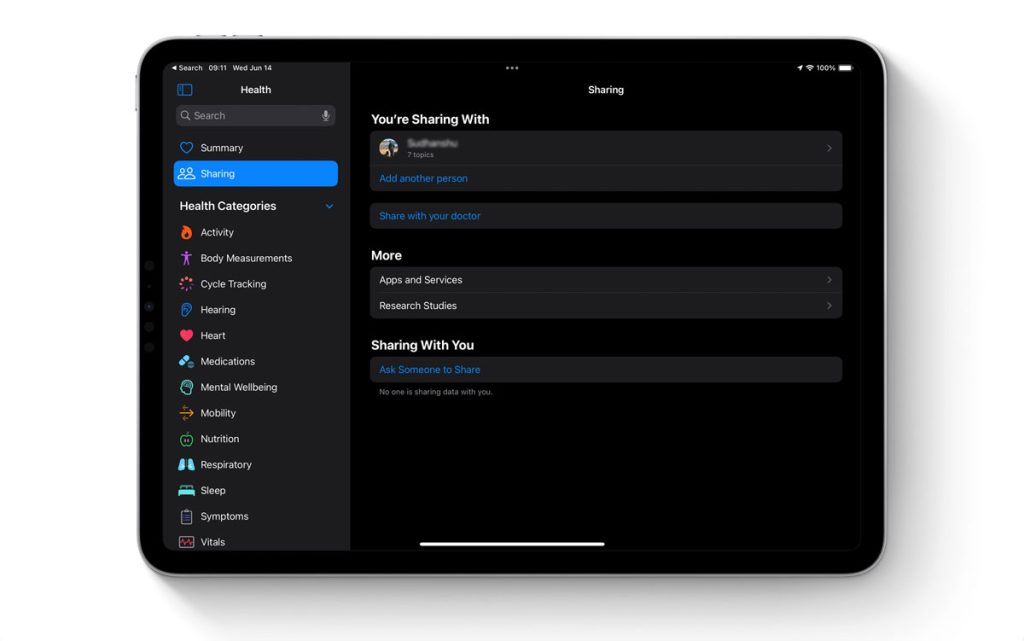Expand Apps and Services chevron
This screenshot has width=1024, height=641.
pos(829,280)
